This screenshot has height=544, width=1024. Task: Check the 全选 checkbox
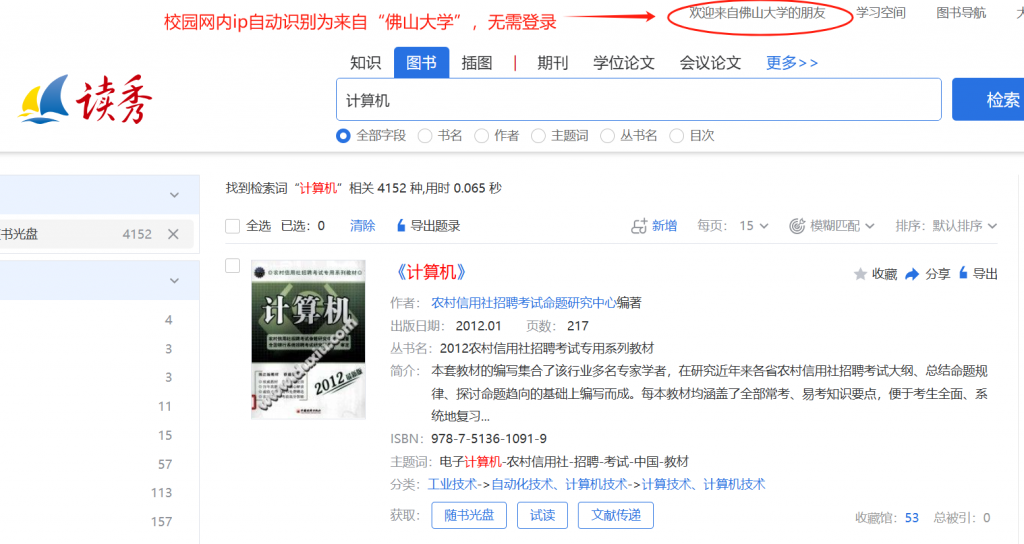point(232,226)
